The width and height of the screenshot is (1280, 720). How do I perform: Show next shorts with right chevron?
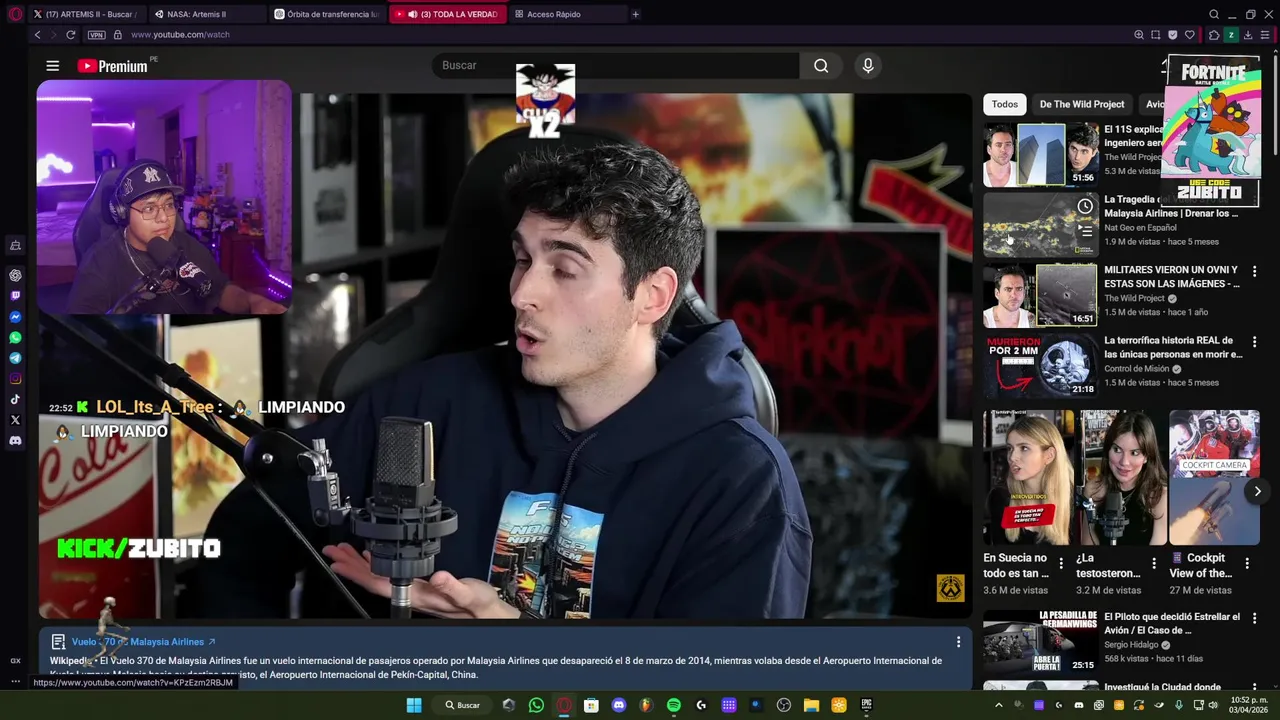pos(1257,491)
